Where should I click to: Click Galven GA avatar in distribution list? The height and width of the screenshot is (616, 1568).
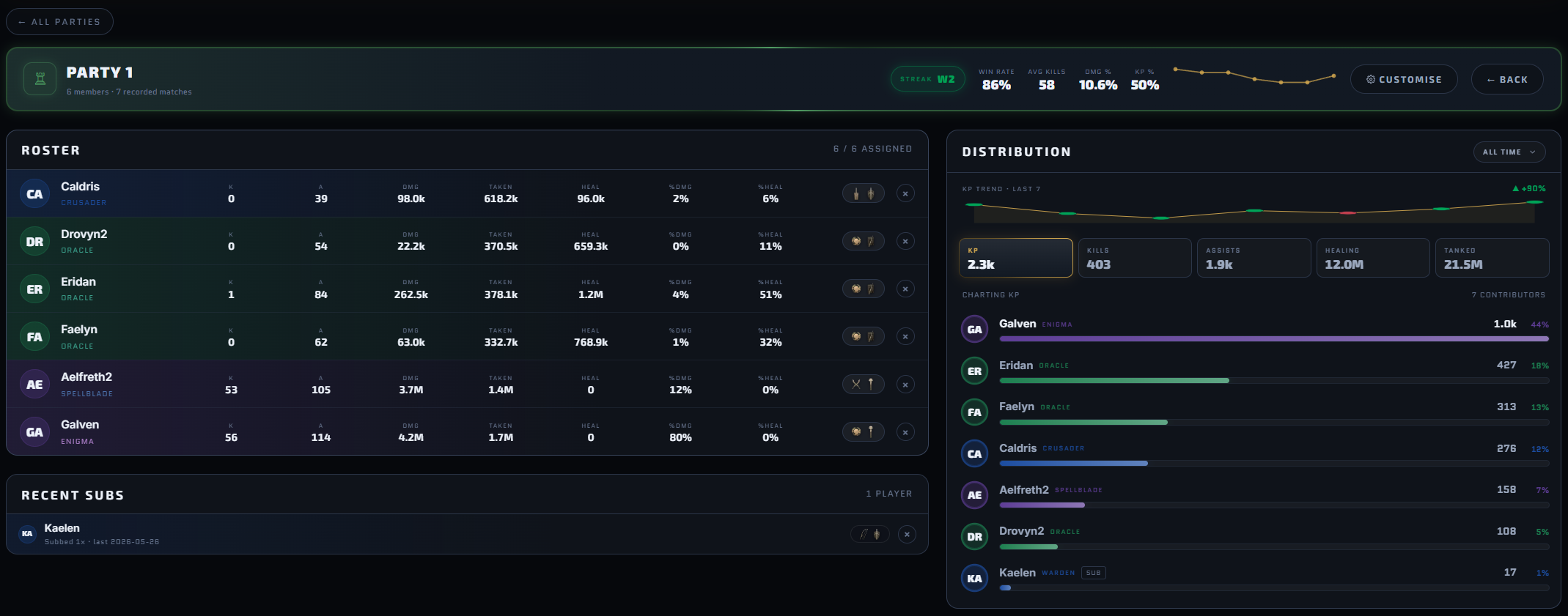[974, 330]
